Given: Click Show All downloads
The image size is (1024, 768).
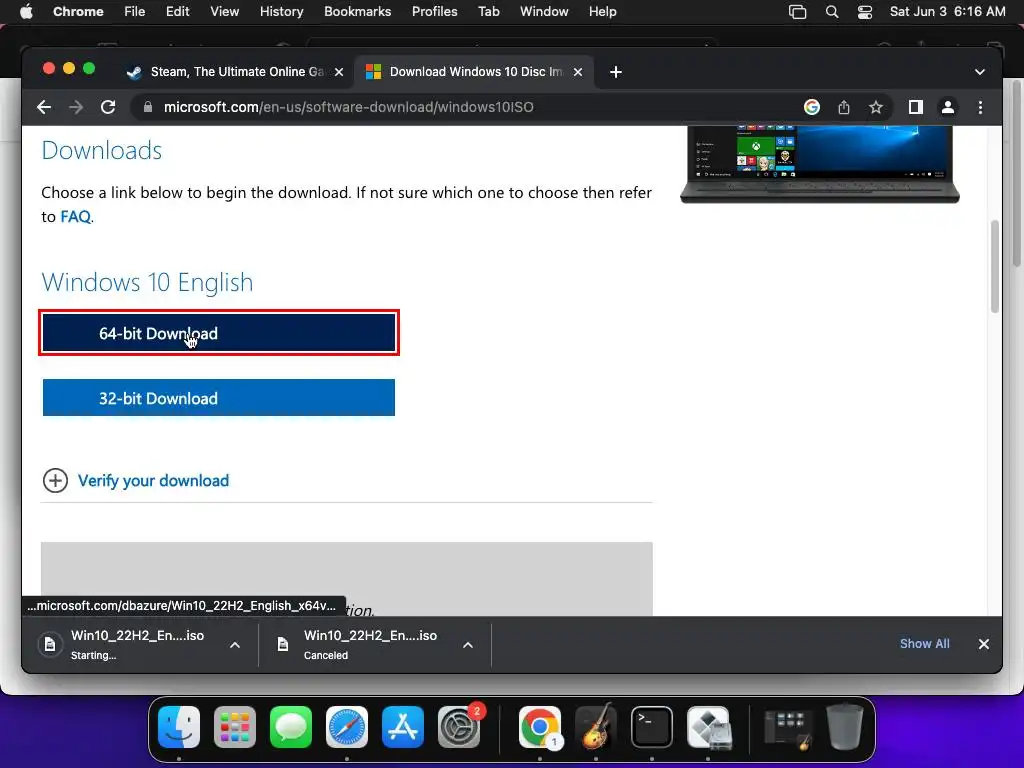Looking at the screenshot, I should click(925, 644).
